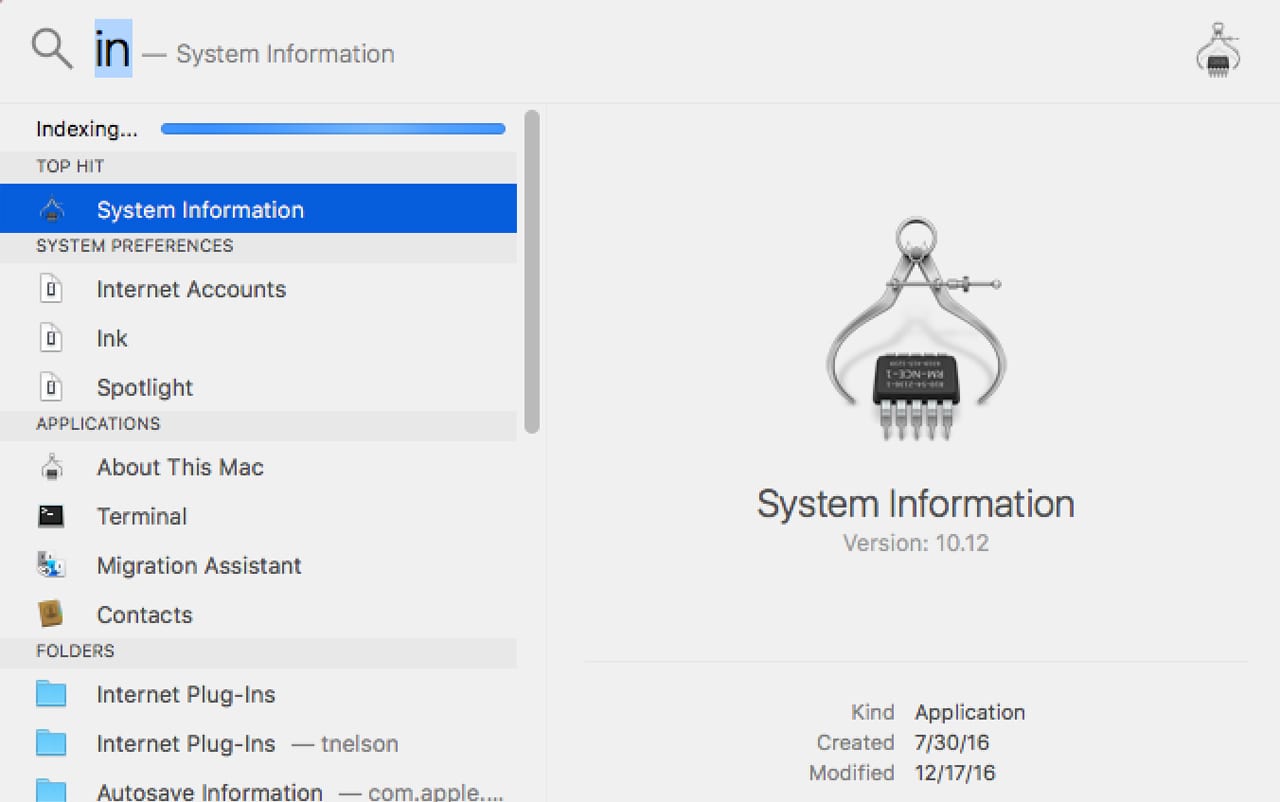1280x802 pixels.
Task: Click the System Information icon in search bar
Action: (1218, 51)
